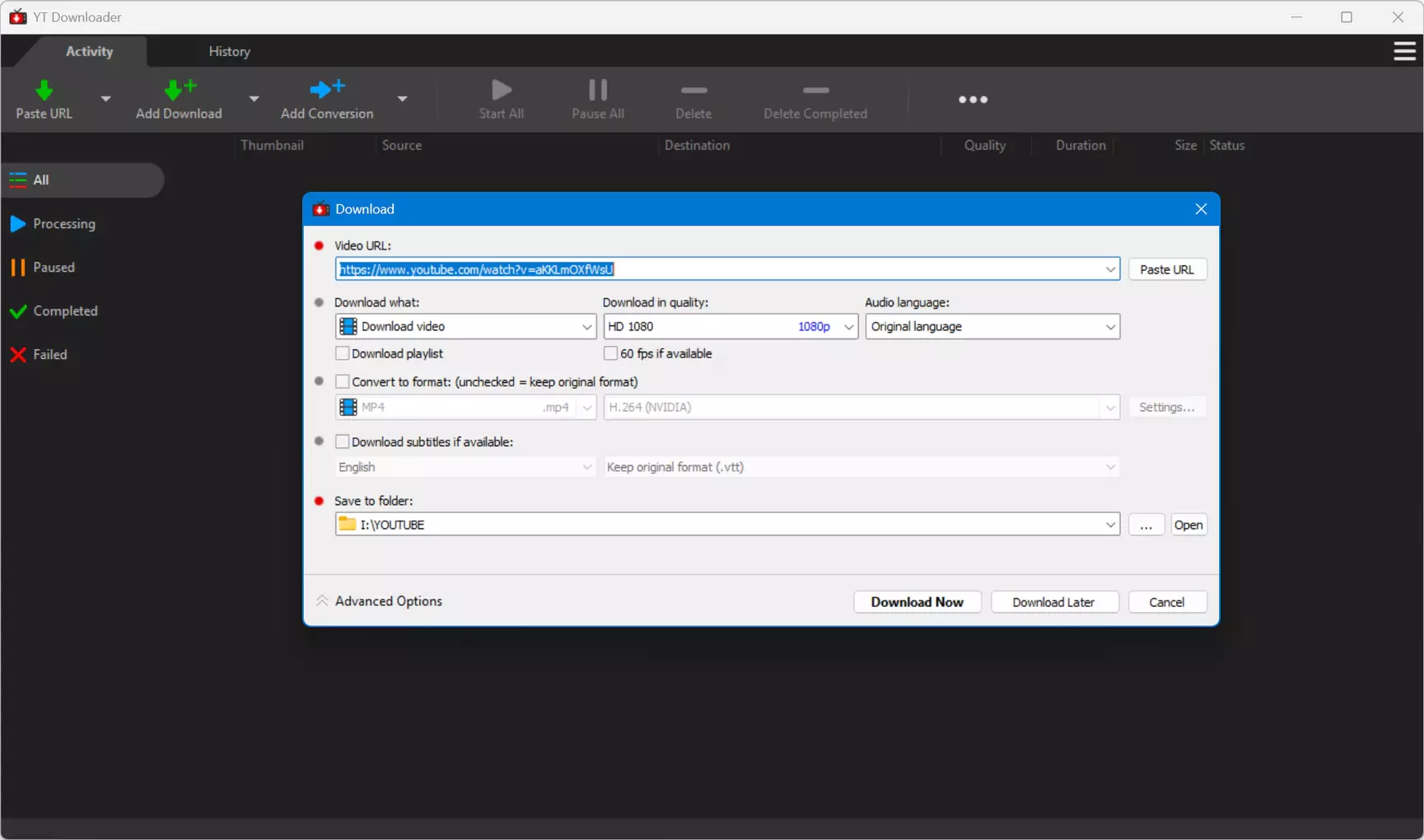The image size is (1424, 840).
Task: Click the Start All play icon
Action: [502, 89]
